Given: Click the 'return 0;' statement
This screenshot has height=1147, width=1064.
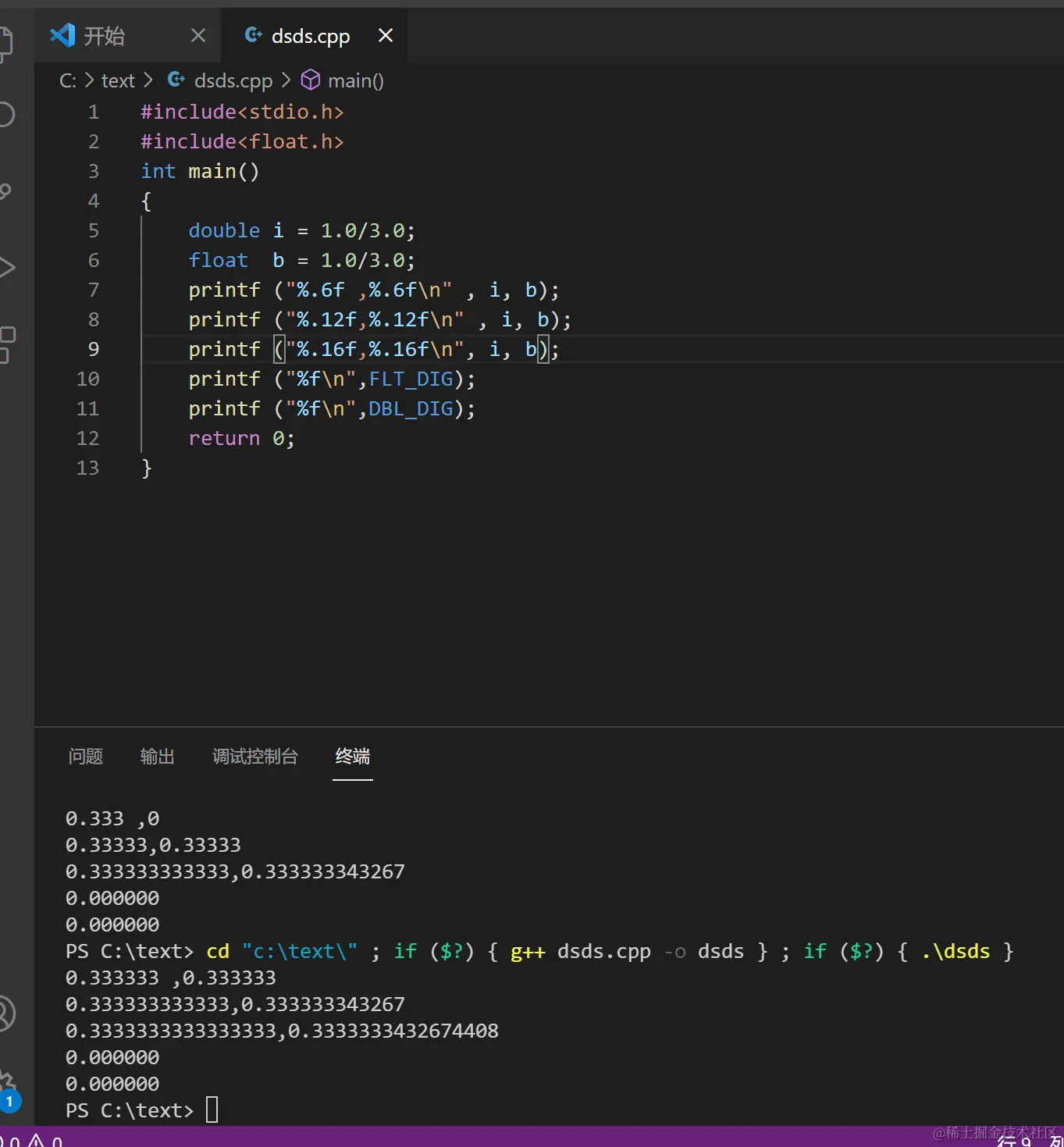Looking at the screenshot, I should (242, 438).
